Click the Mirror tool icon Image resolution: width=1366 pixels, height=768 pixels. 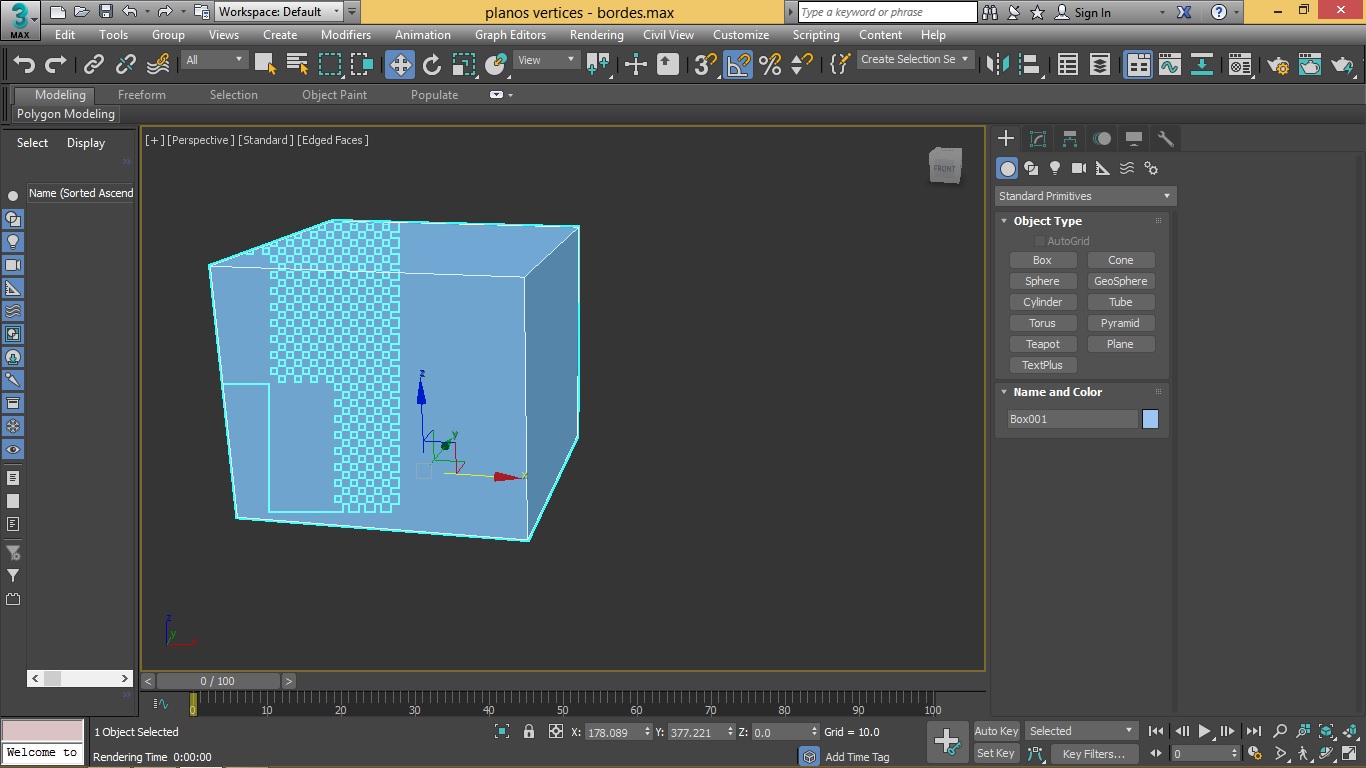(997, 65)
